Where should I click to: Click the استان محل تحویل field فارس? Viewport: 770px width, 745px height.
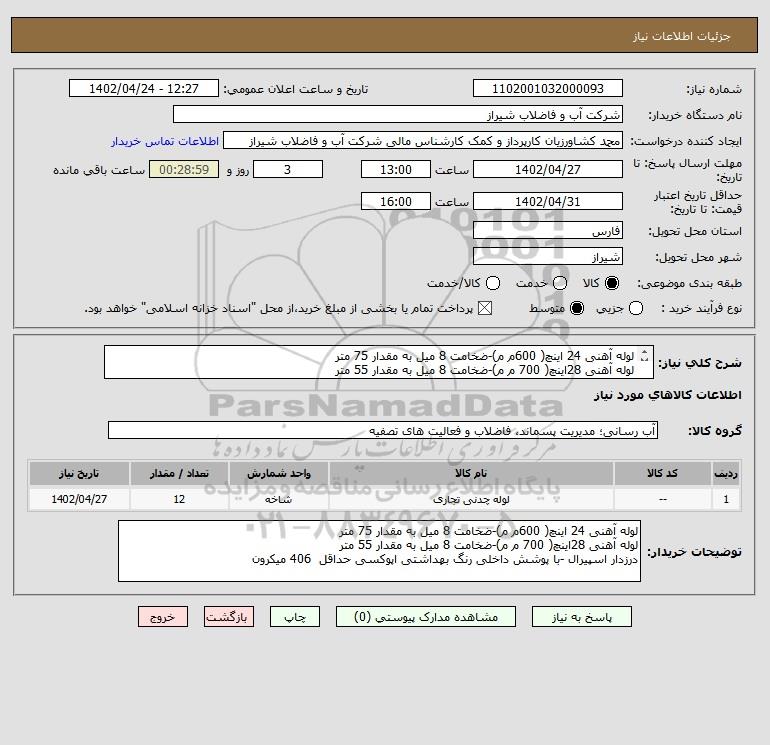548,231
